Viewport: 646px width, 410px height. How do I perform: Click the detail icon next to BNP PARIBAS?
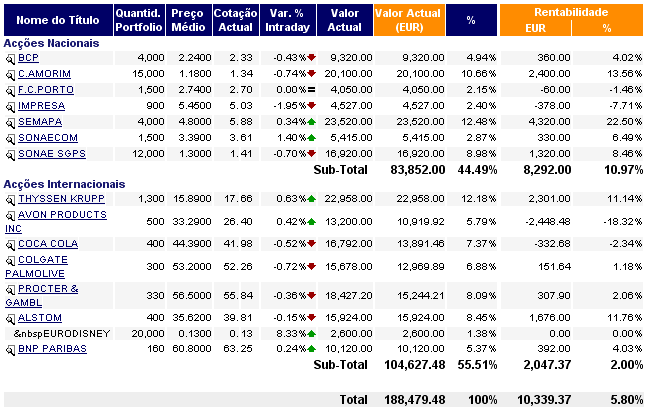point(11,349)
